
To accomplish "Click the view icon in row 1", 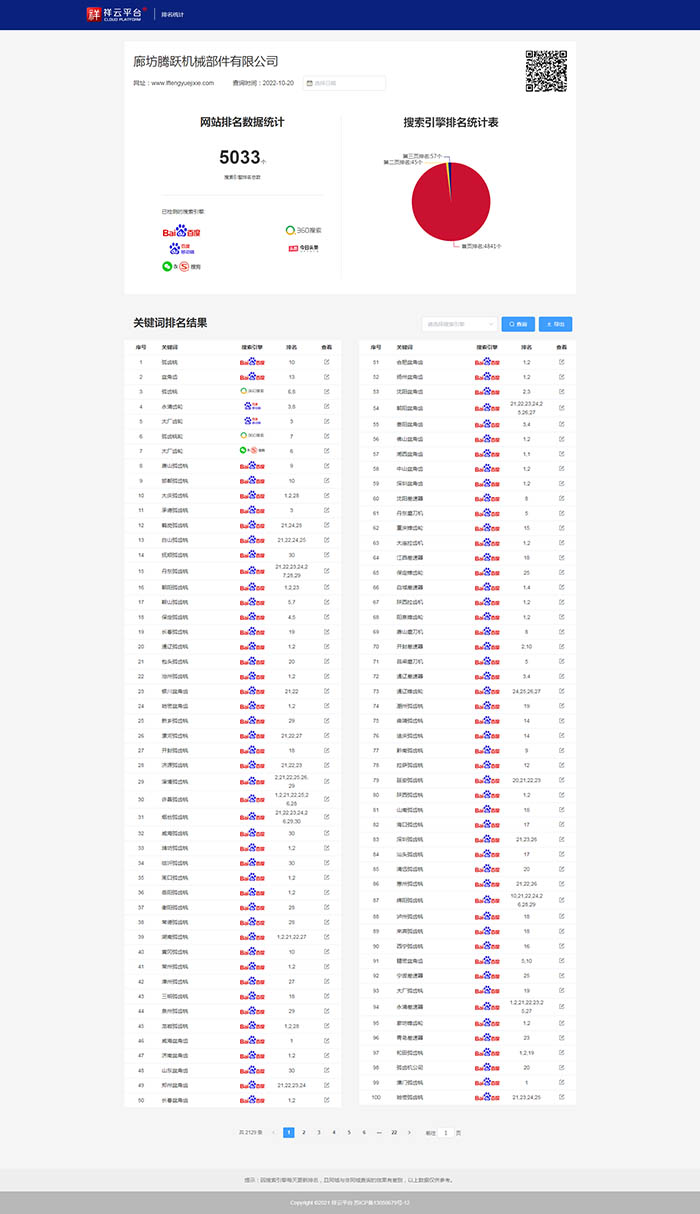I will 326,361.
